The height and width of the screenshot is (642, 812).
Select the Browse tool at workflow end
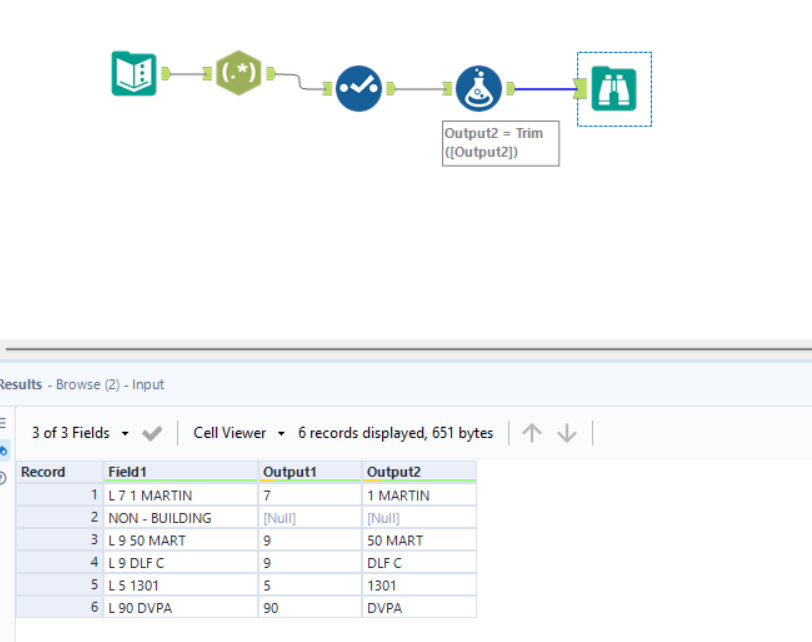click(x=614, y=88)
